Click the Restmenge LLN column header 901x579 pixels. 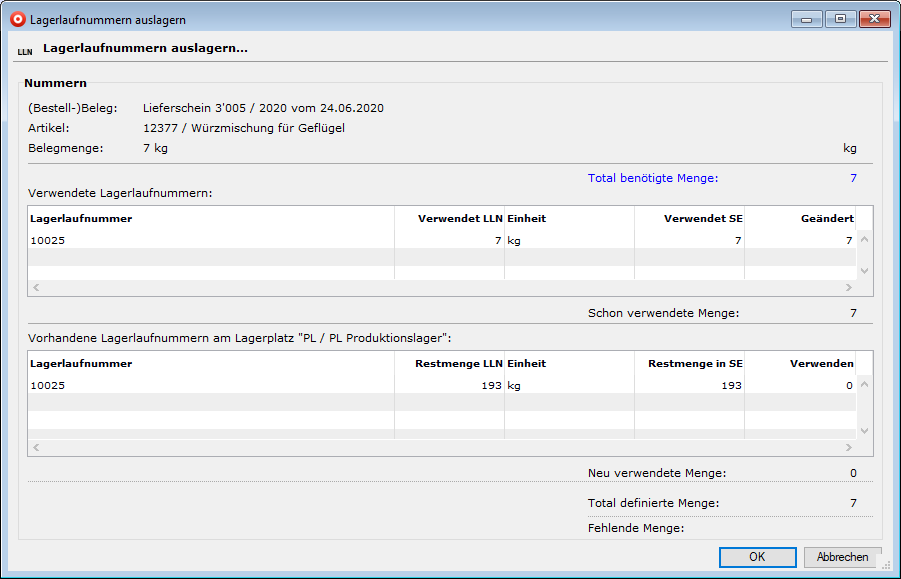pyautogui.click(x=449, y=363)
